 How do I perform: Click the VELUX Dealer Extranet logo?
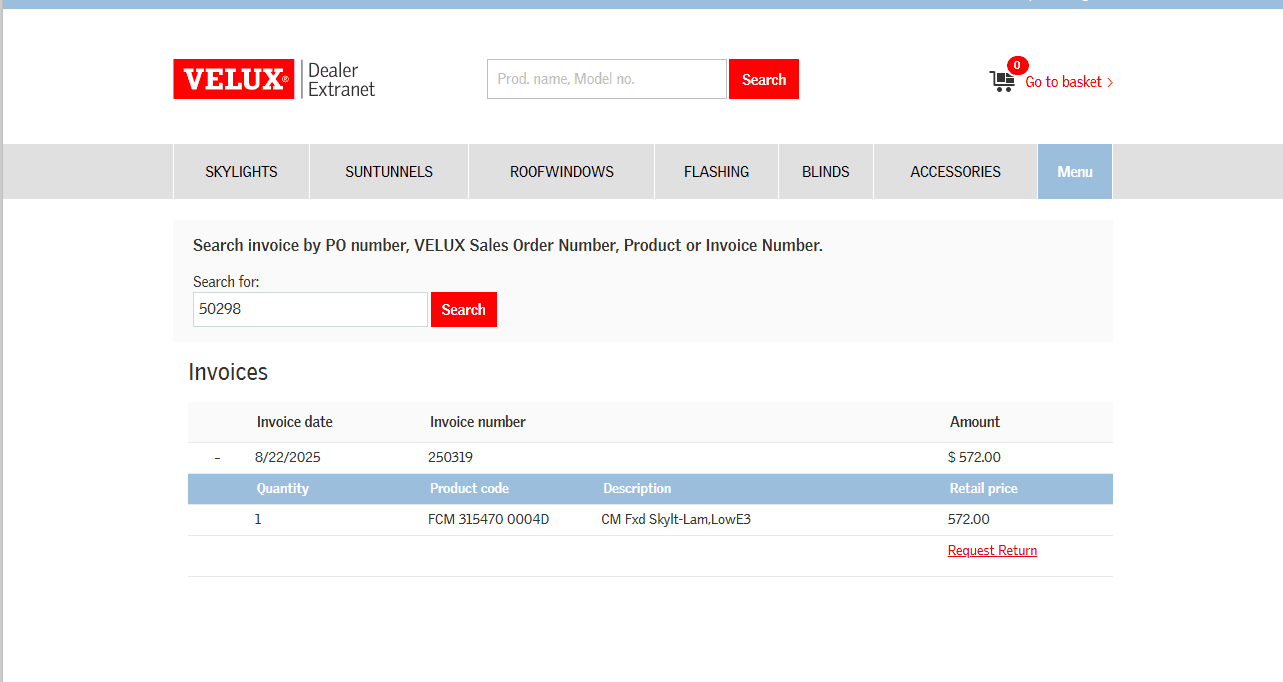click(x=274, y=79)
